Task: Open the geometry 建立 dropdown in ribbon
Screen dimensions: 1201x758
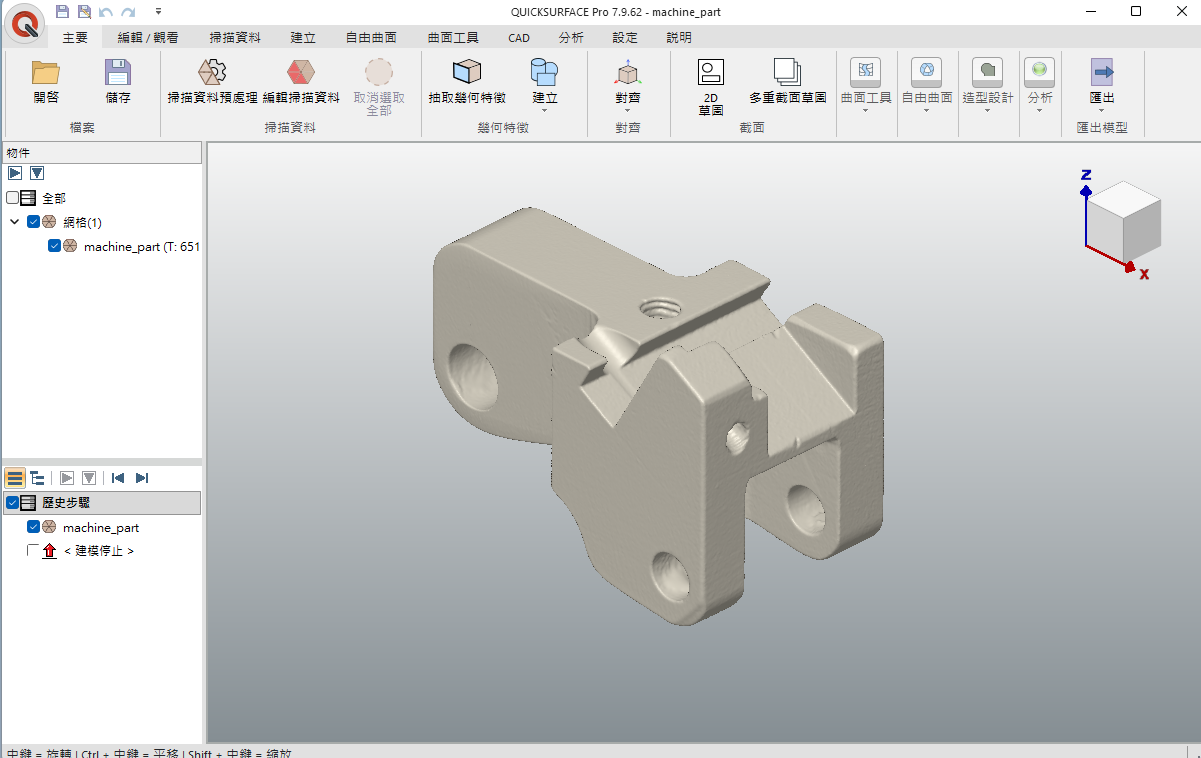Action: pyautogui.click(x=544, y=110)
